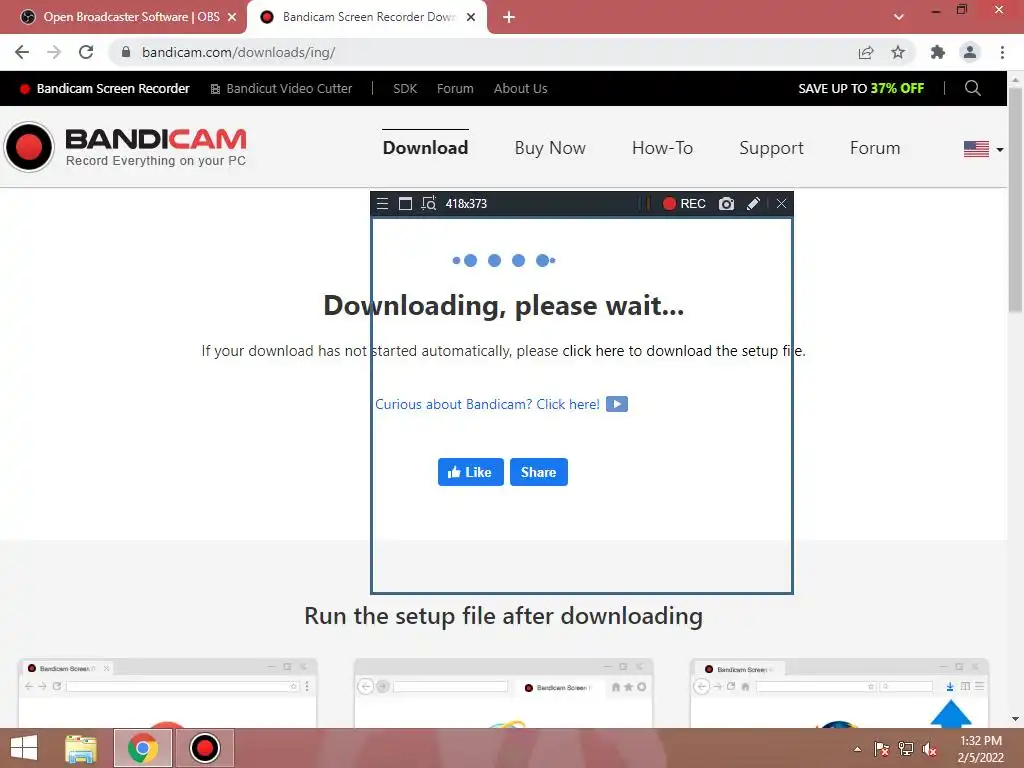Open the SDK link in top bar
This screenshot has width=1024, height=768.
(x=405, y=89)
